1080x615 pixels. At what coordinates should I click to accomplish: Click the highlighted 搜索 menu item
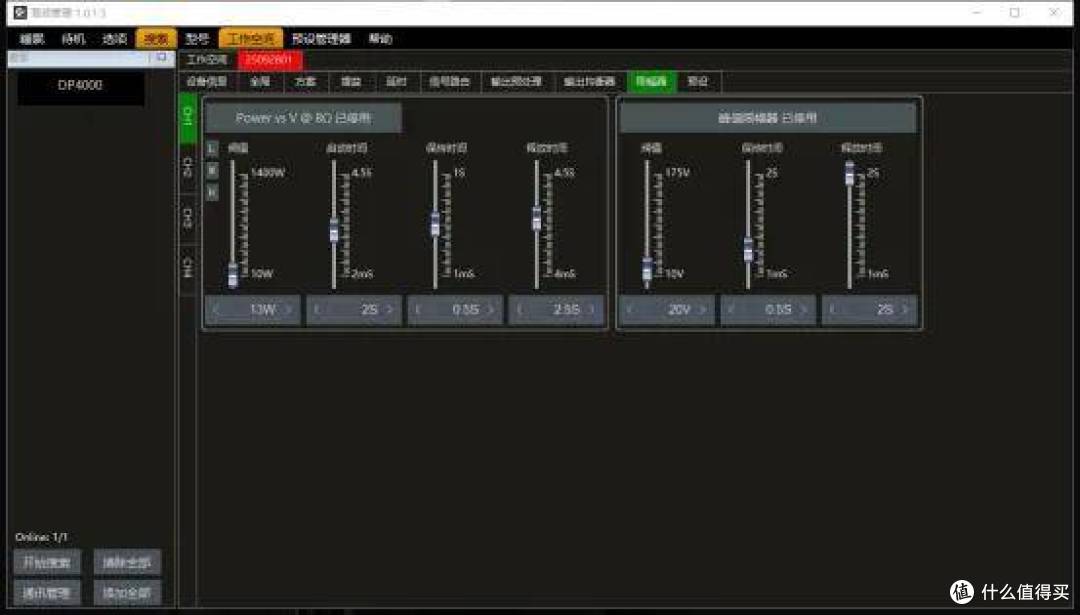(156, 39)
